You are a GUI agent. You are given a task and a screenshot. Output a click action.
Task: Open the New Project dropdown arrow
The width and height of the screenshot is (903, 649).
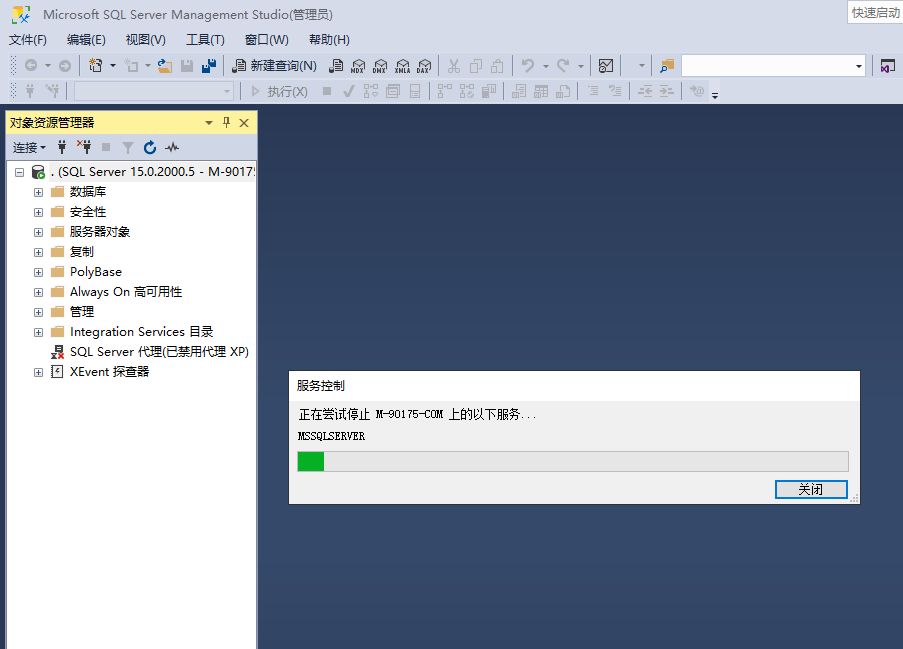tap(113, 66)
